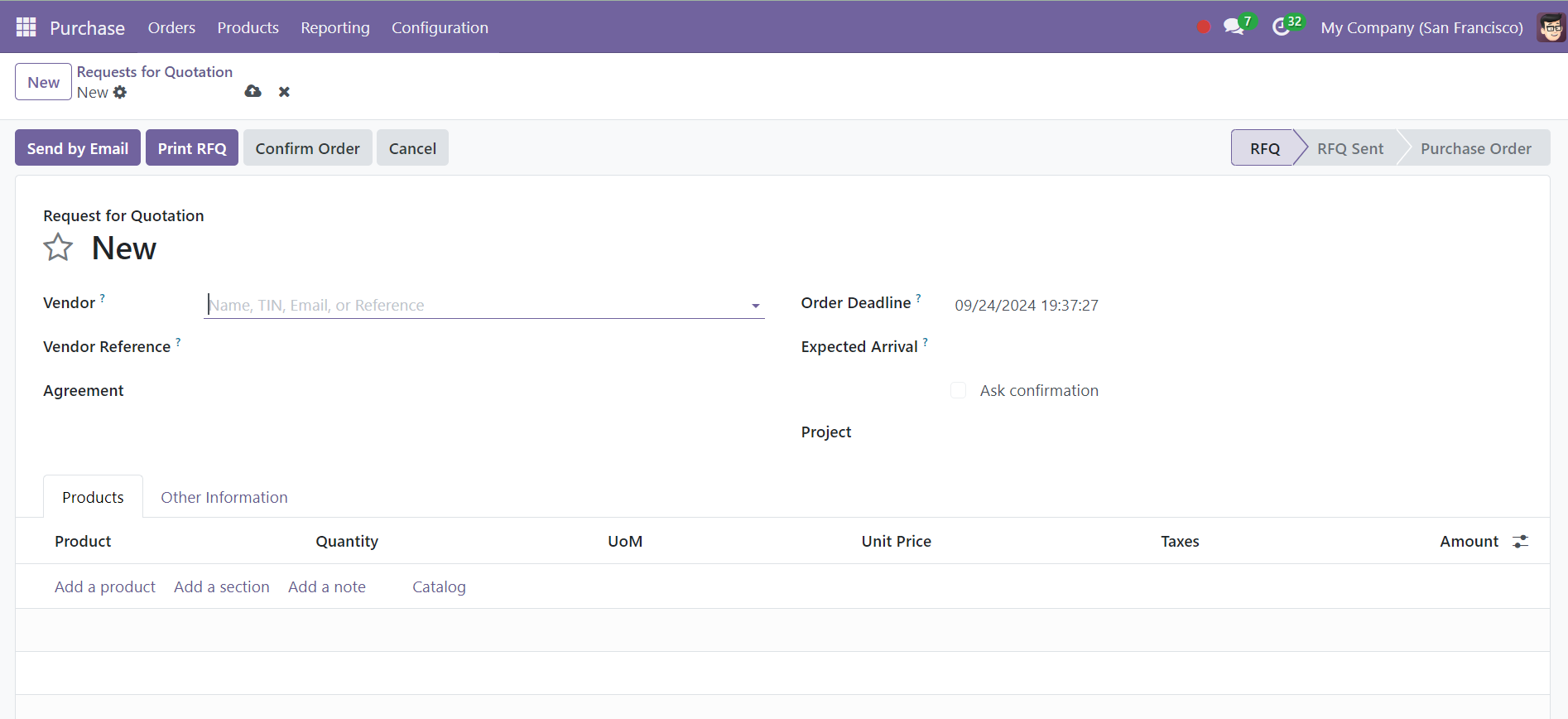Click the Product column header
Screen dimensions: 1568x719
[83, 541]
